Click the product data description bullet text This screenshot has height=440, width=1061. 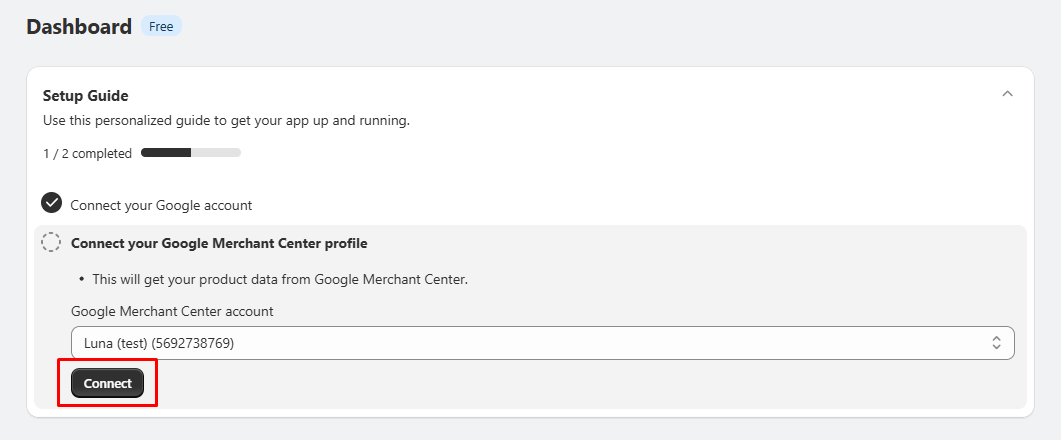tap(280, 279)
